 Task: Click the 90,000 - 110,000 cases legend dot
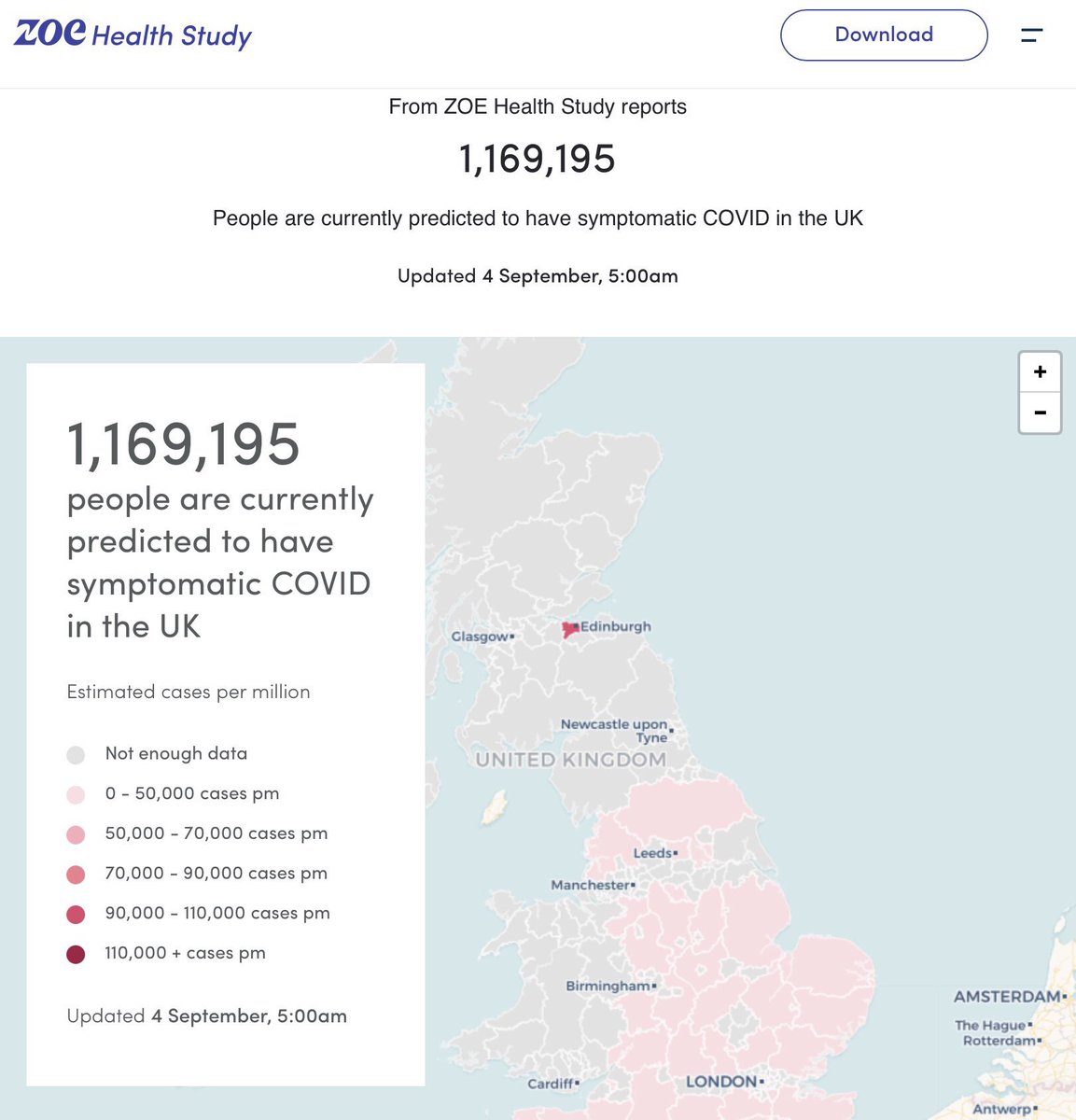click(77, 914)
